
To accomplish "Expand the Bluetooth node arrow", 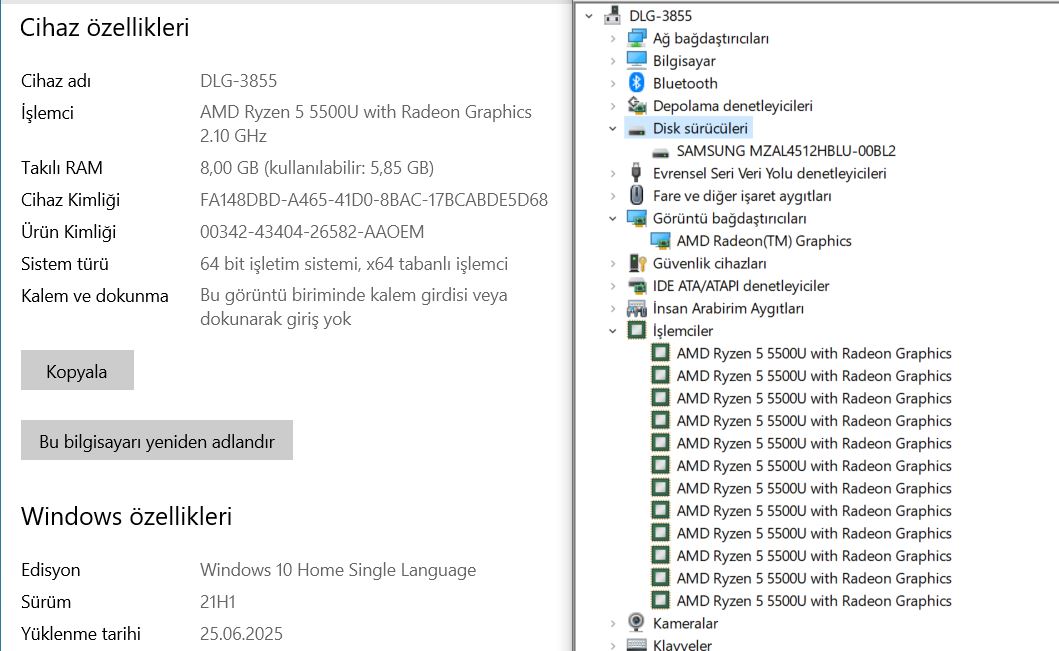I will coord(613,83).
